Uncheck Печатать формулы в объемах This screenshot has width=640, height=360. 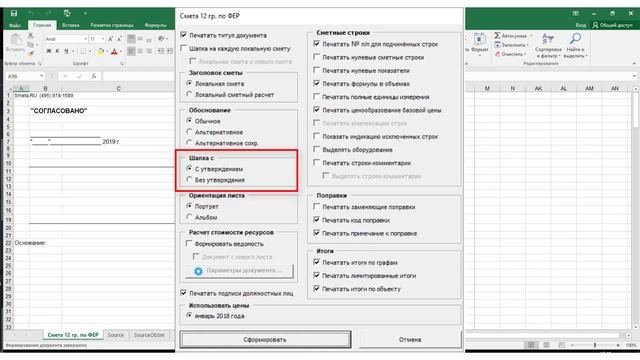pyautogui.click(x=317, y=83)
